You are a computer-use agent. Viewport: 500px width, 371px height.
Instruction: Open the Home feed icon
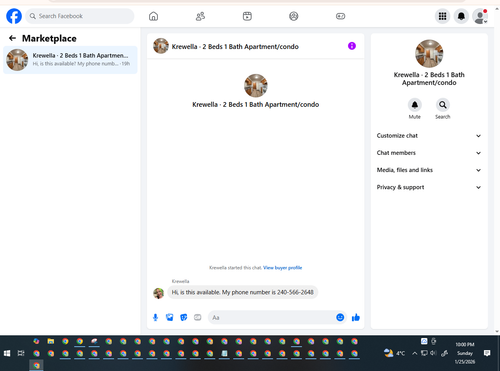(153, 16)
